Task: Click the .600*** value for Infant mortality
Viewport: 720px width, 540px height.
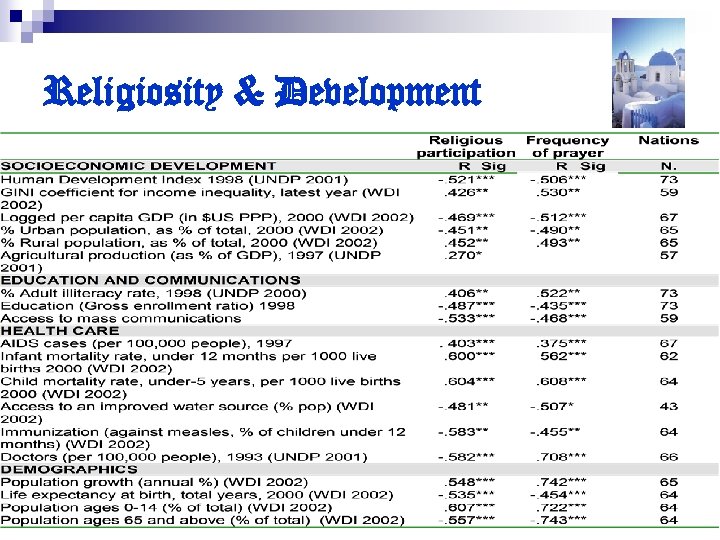Action: tap(469, 356)
